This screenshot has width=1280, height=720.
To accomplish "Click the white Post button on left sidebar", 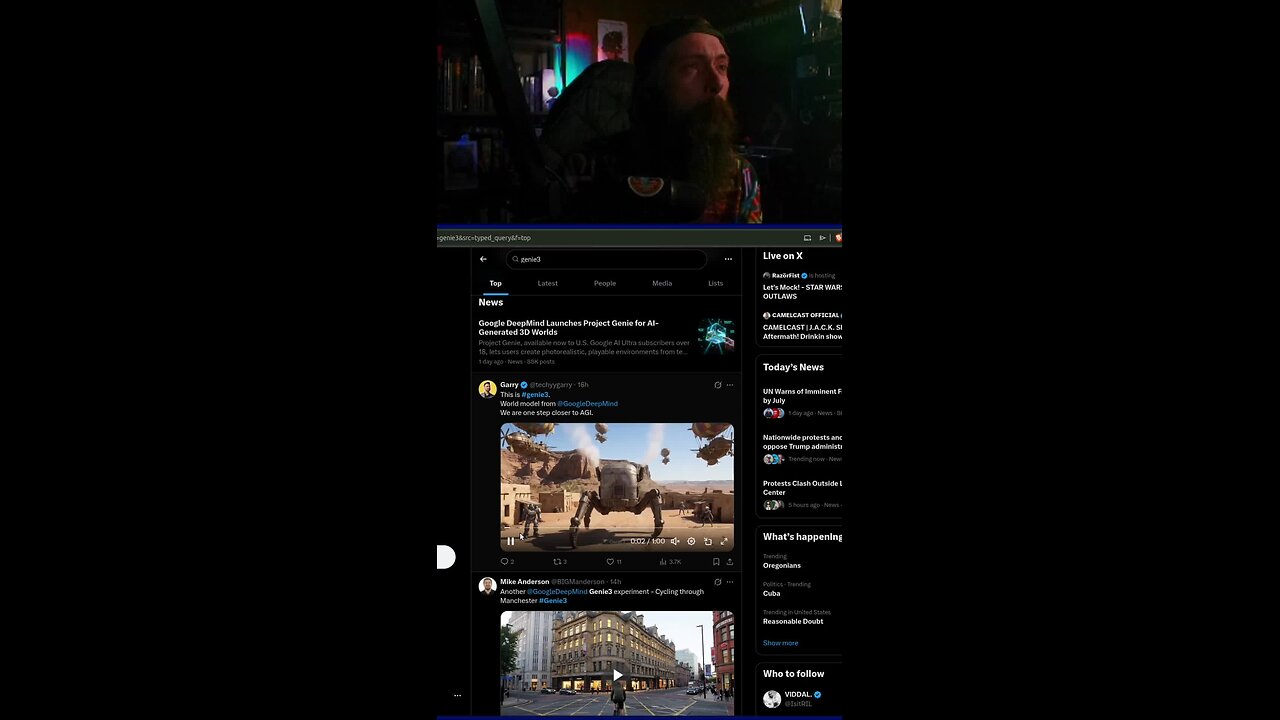I will pos(446,557).
